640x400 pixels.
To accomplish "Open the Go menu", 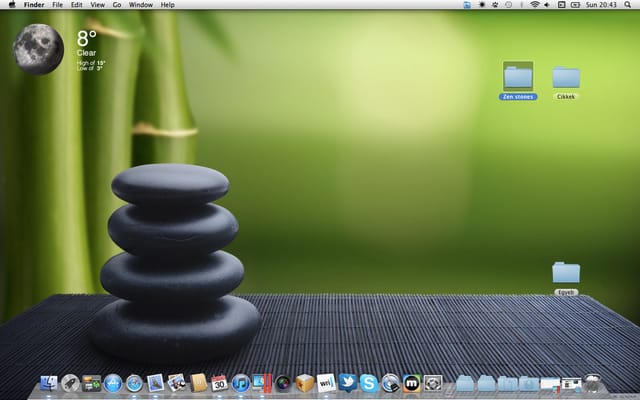I will pyautogui.click(x=117, y=5).
